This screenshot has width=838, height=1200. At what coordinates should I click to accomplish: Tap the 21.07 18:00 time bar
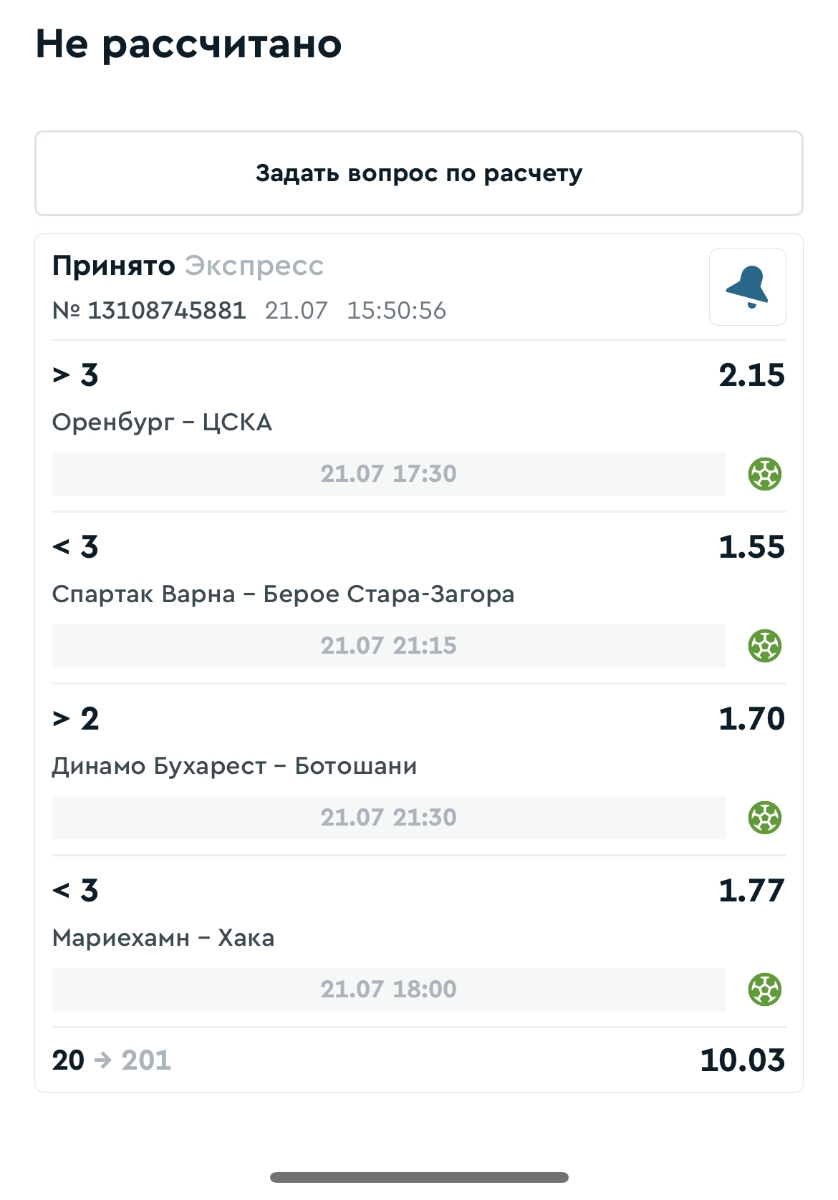(x=388, y=990)
